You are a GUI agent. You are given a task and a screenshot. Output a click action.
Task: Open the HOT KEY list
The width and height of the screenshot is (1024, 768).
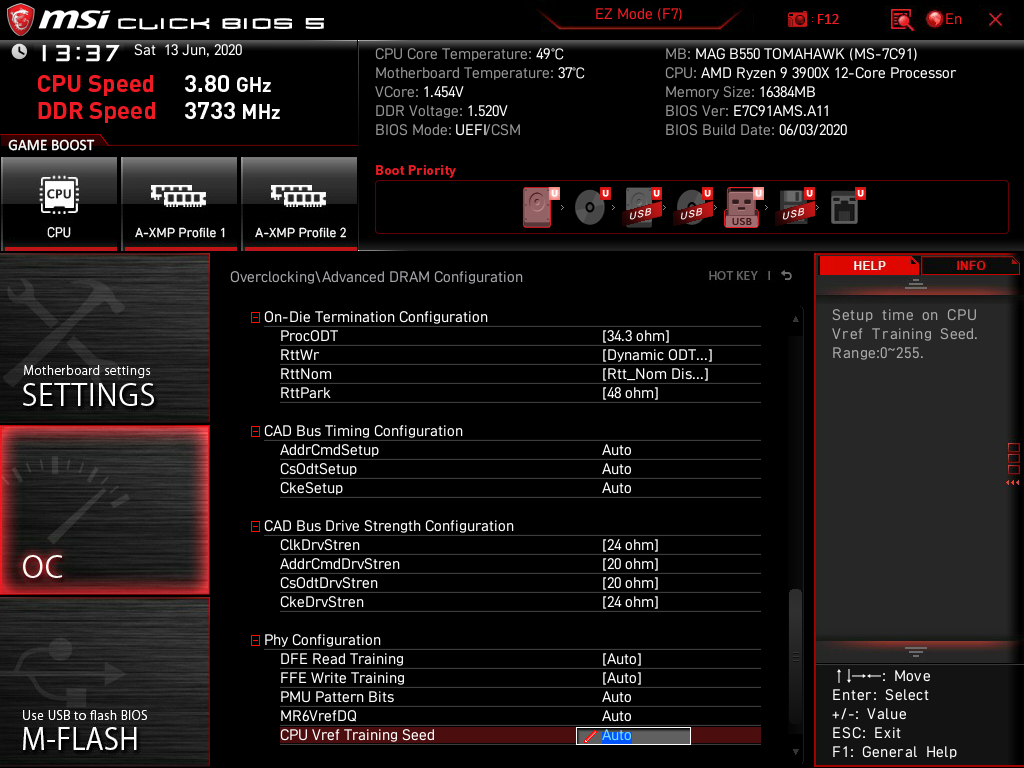pyautogui.click(x=733, y=276)
